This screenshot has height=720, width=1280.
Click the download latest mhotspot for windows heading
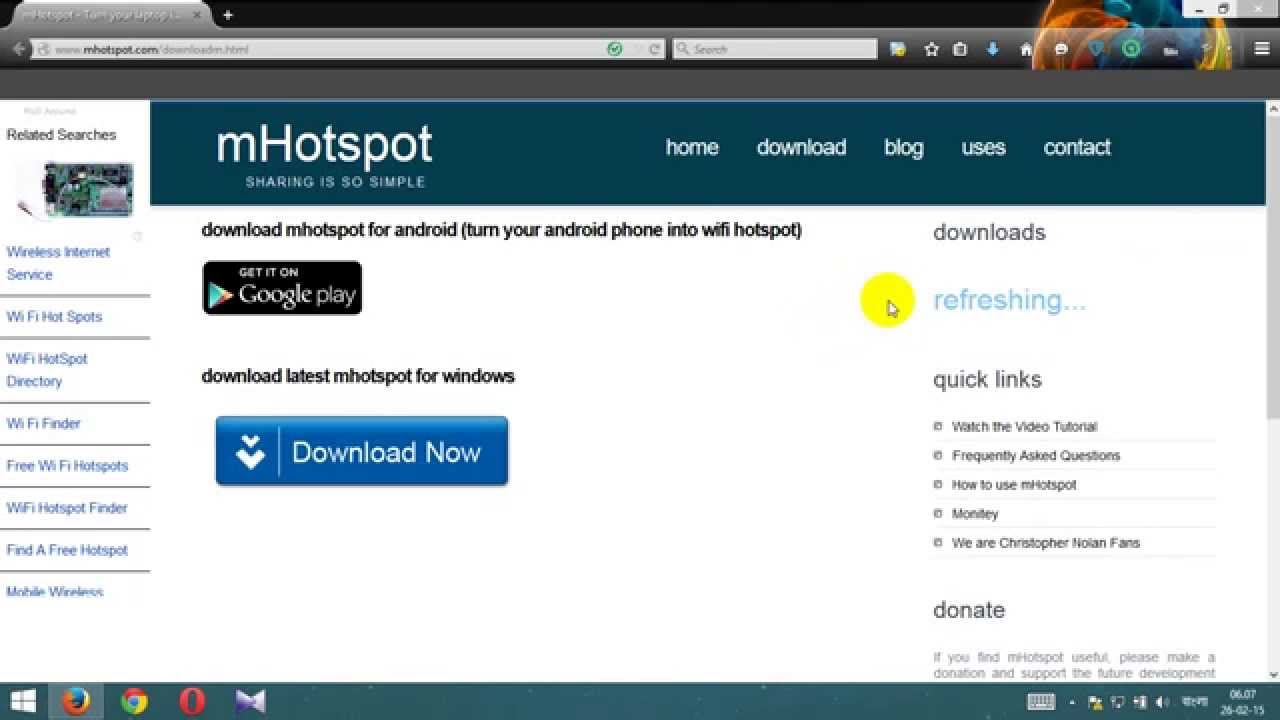[358, 376]
